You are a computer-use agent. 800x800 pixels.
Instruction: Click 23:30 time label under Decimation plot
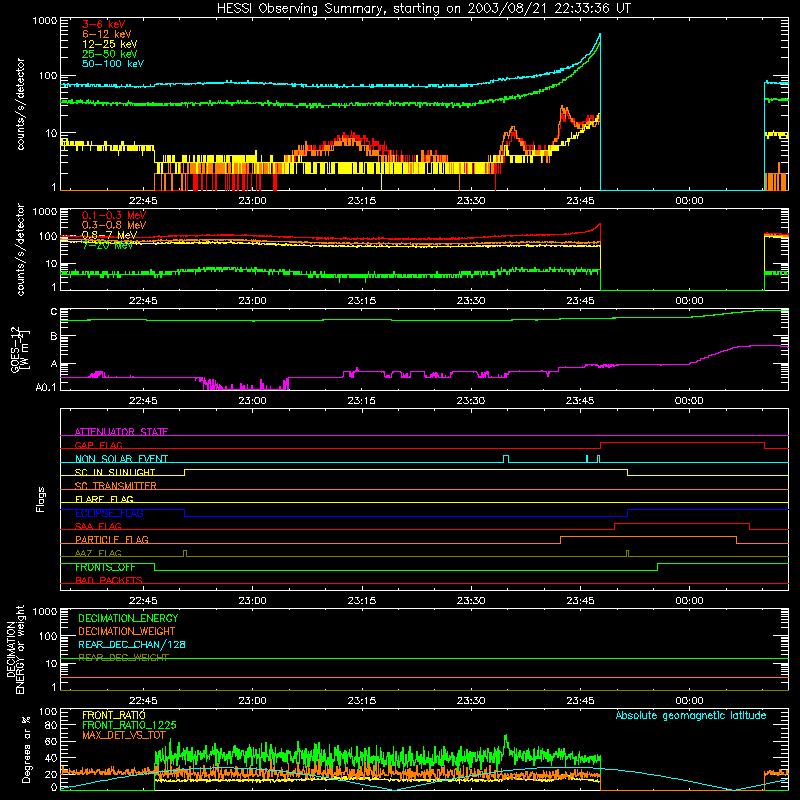tap(471, 701)
